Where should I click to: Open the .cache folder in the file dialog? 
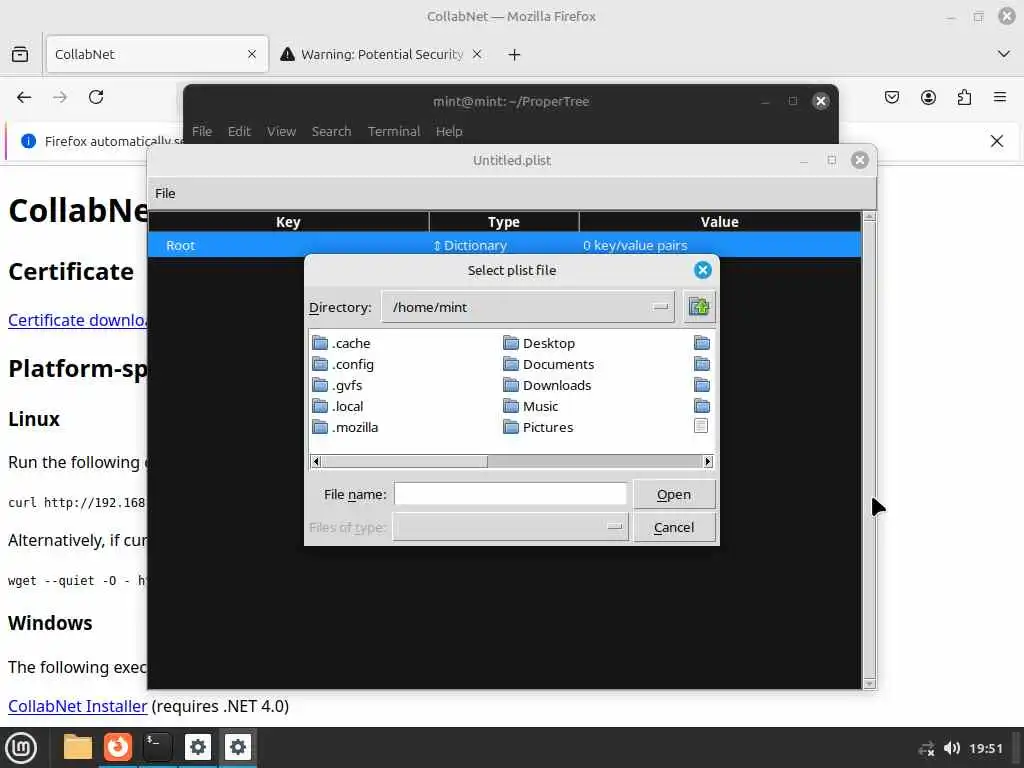click(342, 343)
